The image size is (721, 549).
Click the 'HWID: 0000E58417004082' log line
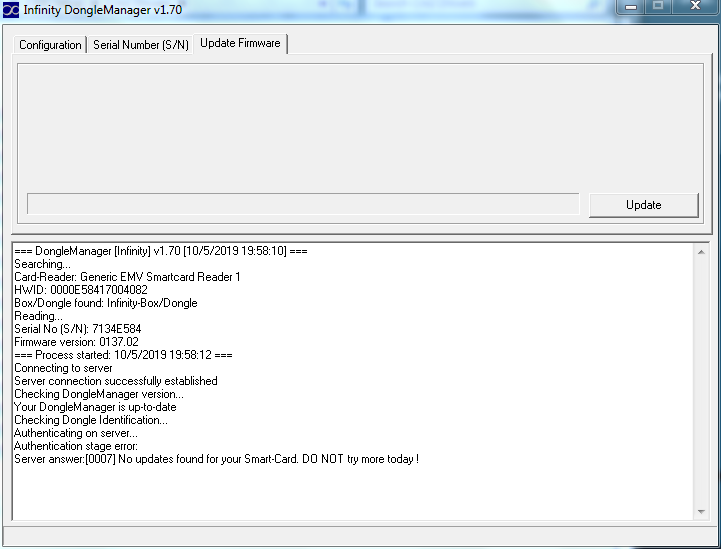click(x=80, y=290)
